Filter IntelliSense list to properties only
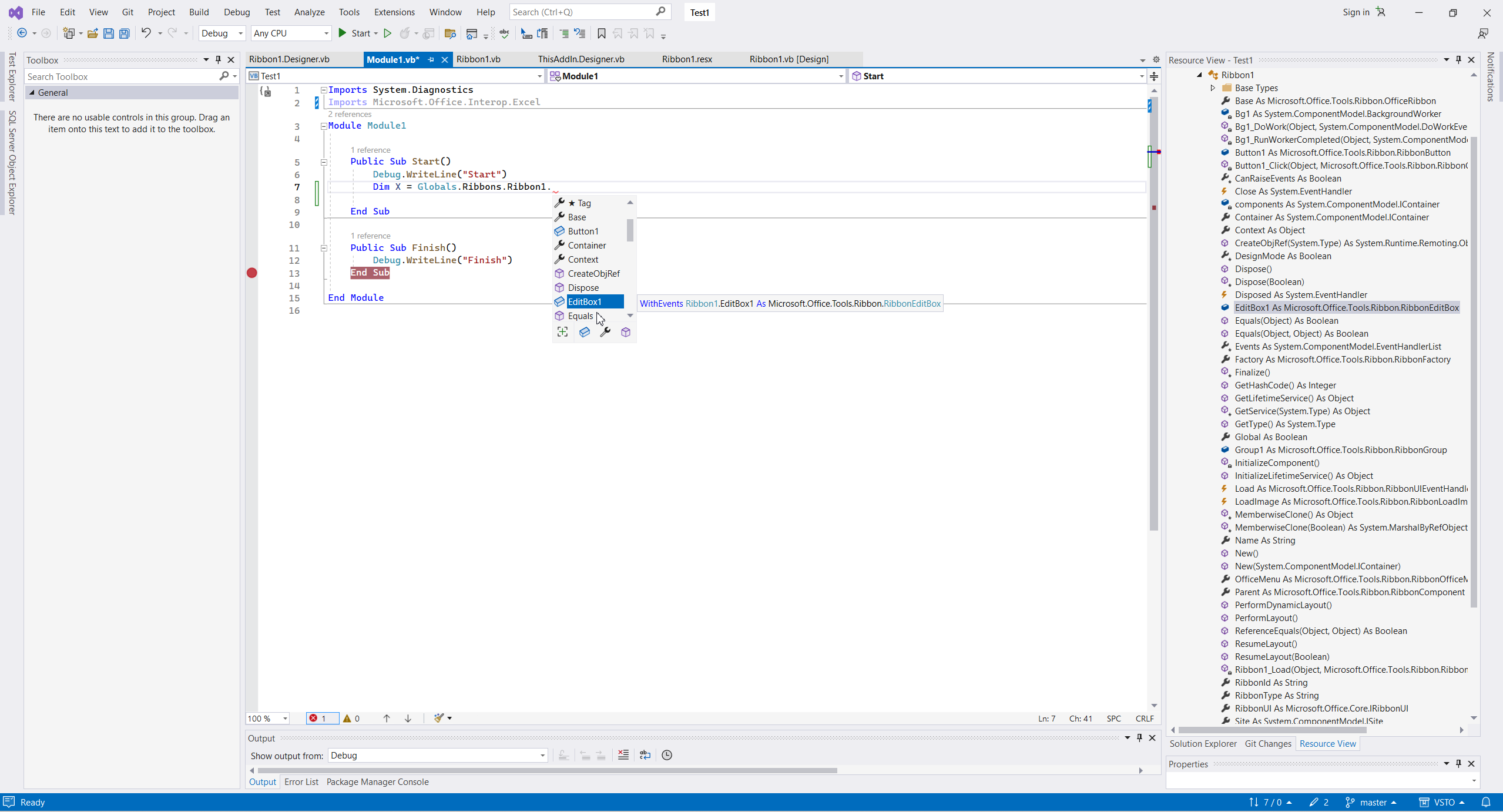 (x=605, y=333)
